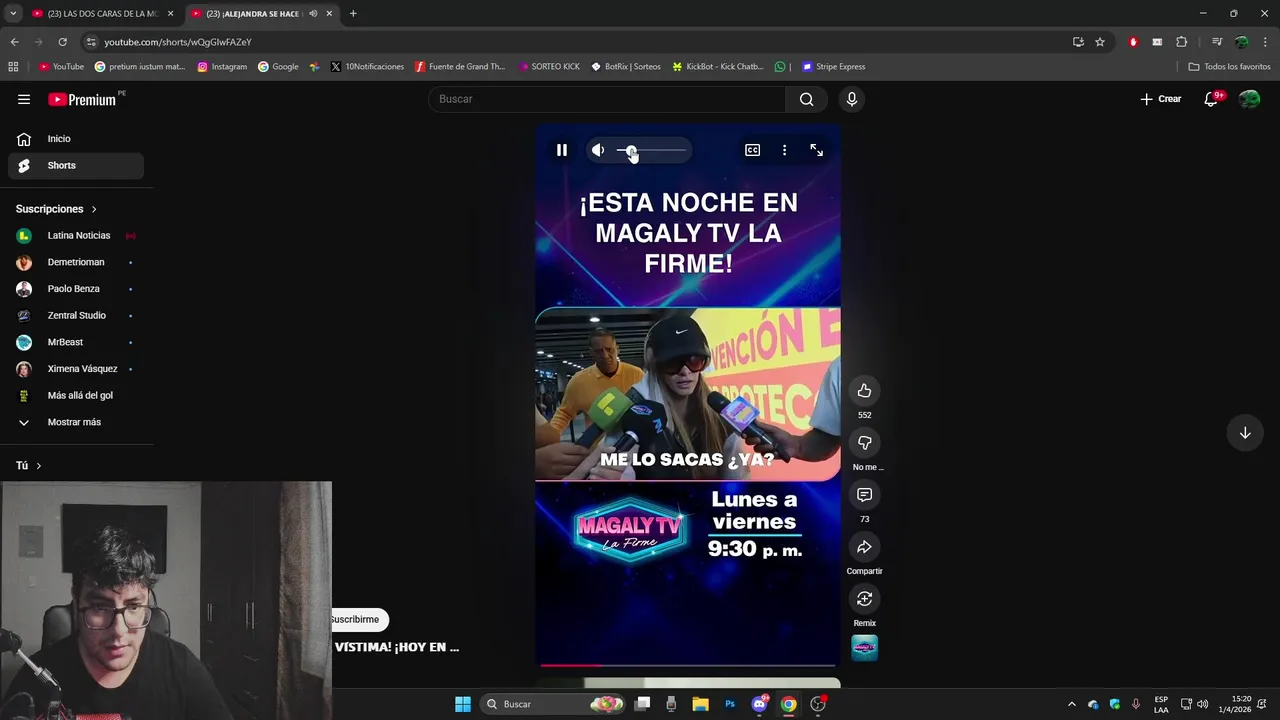Bookmark this page with star icon

point(1100,42)
